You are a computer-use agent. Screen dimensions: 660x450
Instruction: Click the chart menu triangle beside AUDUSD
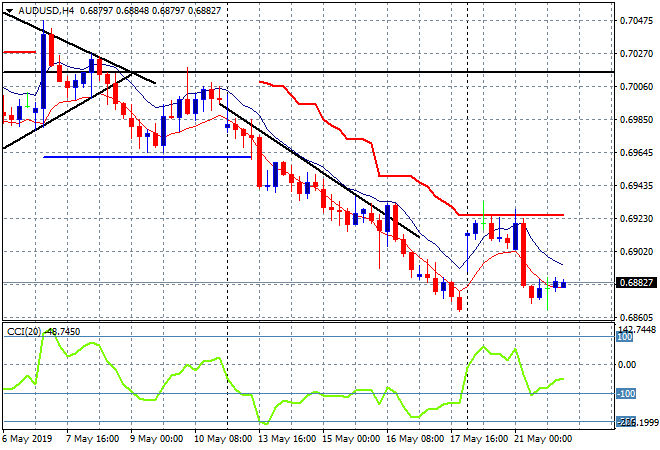pos(9,11)
